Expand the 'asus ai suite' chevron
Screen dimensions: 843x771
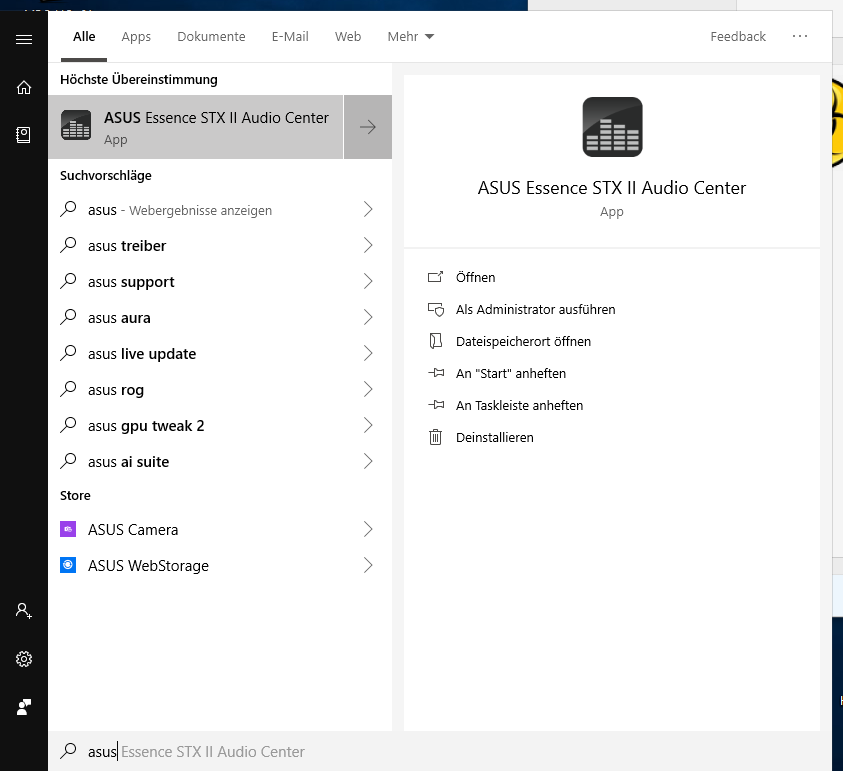[x=368, y=461]
